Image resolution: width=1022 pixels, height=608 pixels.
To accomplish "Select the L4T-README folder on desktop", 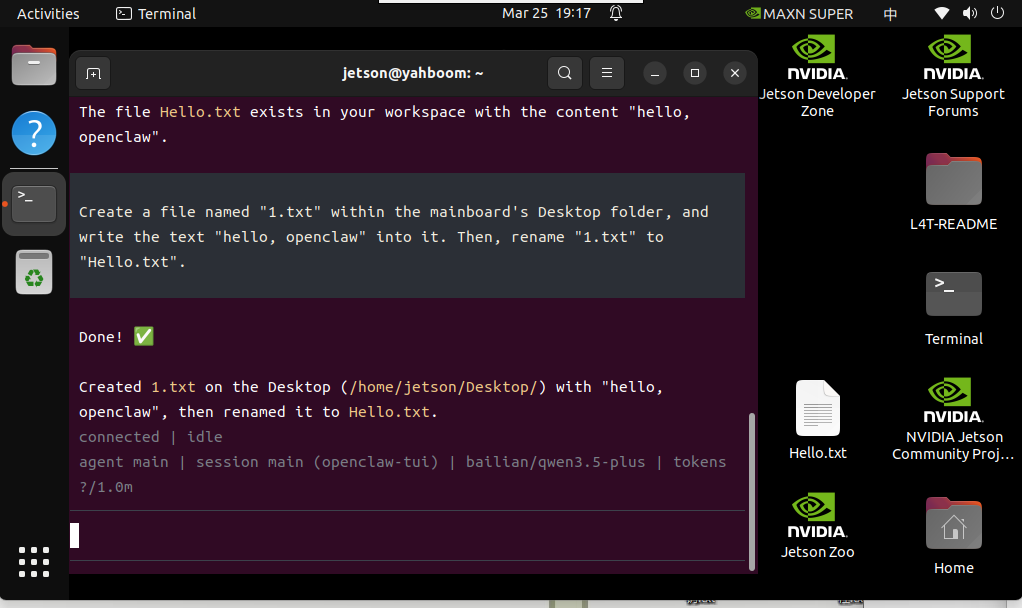I will [953, 192].
